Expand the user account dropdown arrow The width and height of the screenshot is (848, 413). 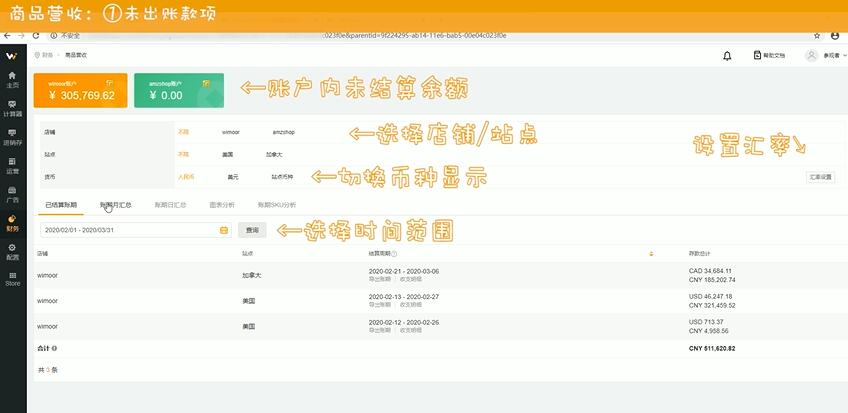845,55
